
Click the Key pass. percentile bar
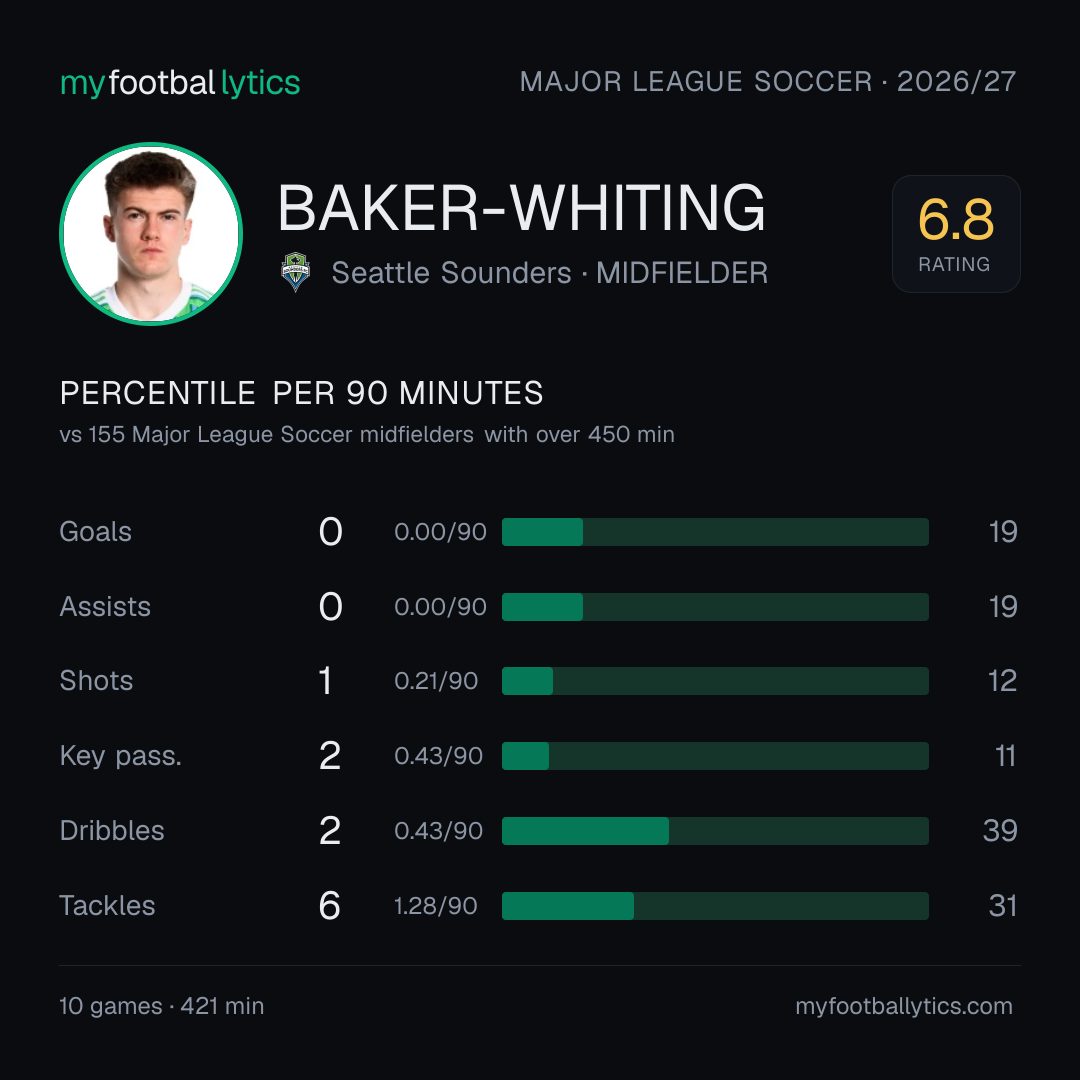click(x=715, y=756)
